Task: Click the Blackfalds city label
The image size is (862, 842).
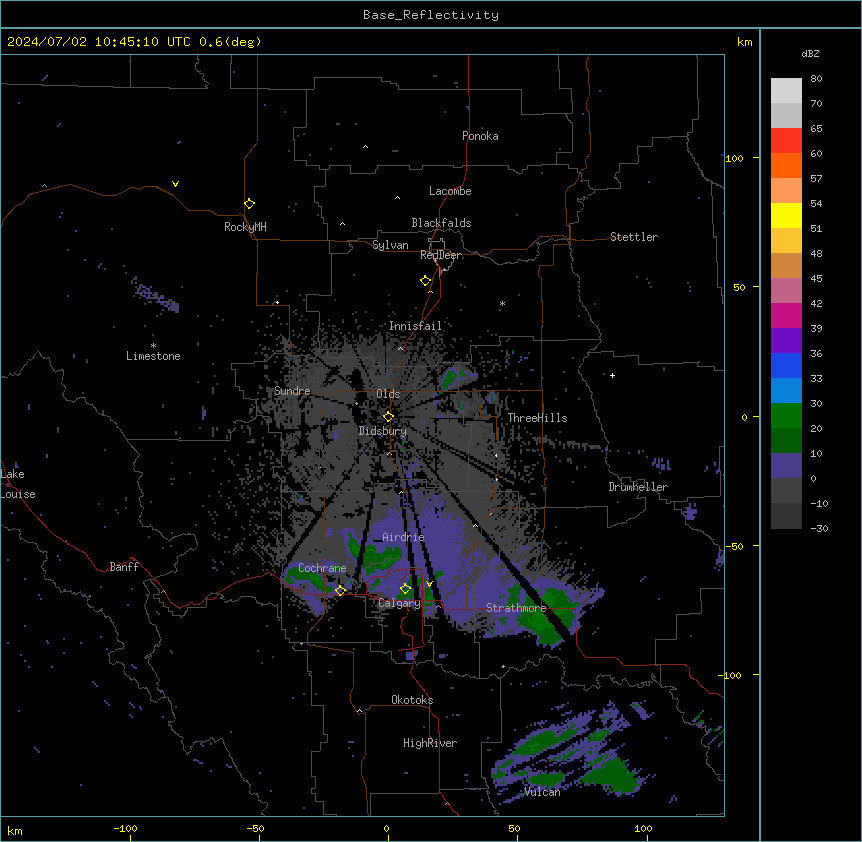Action: [x=441, y=223]
